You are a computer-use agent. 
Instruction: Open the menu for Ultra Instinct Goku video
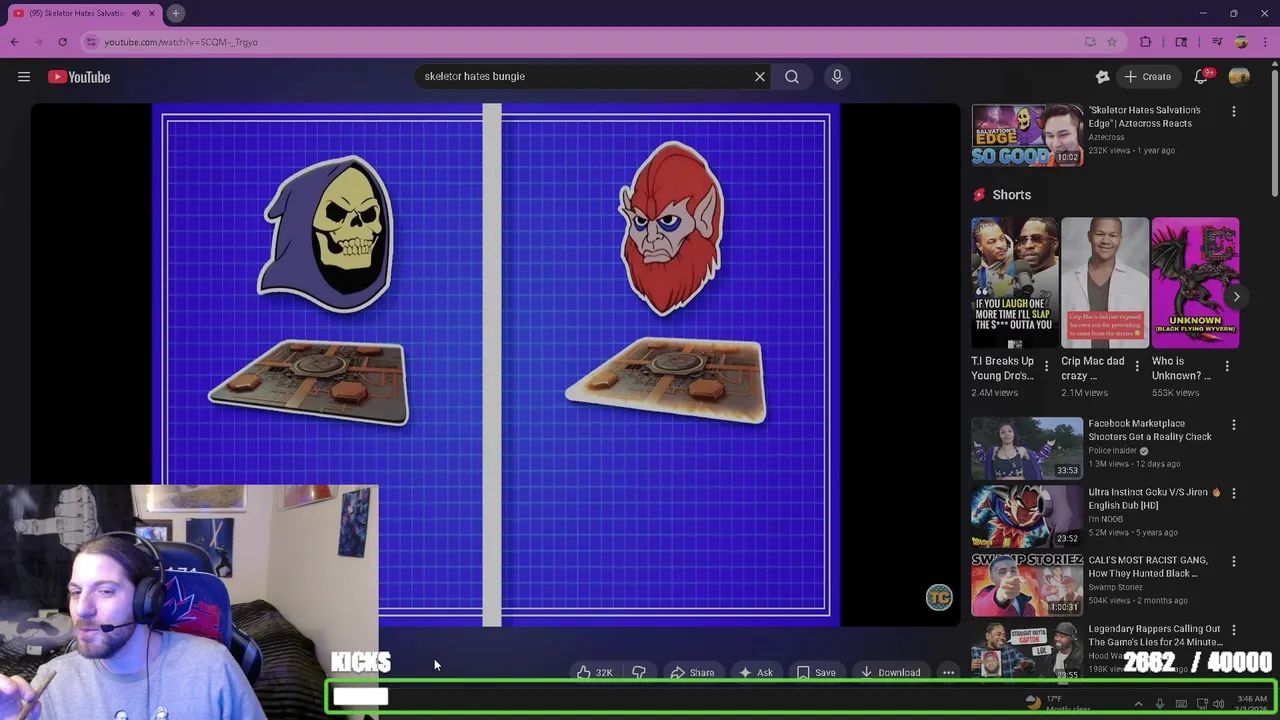click(x=1233, y=493)
